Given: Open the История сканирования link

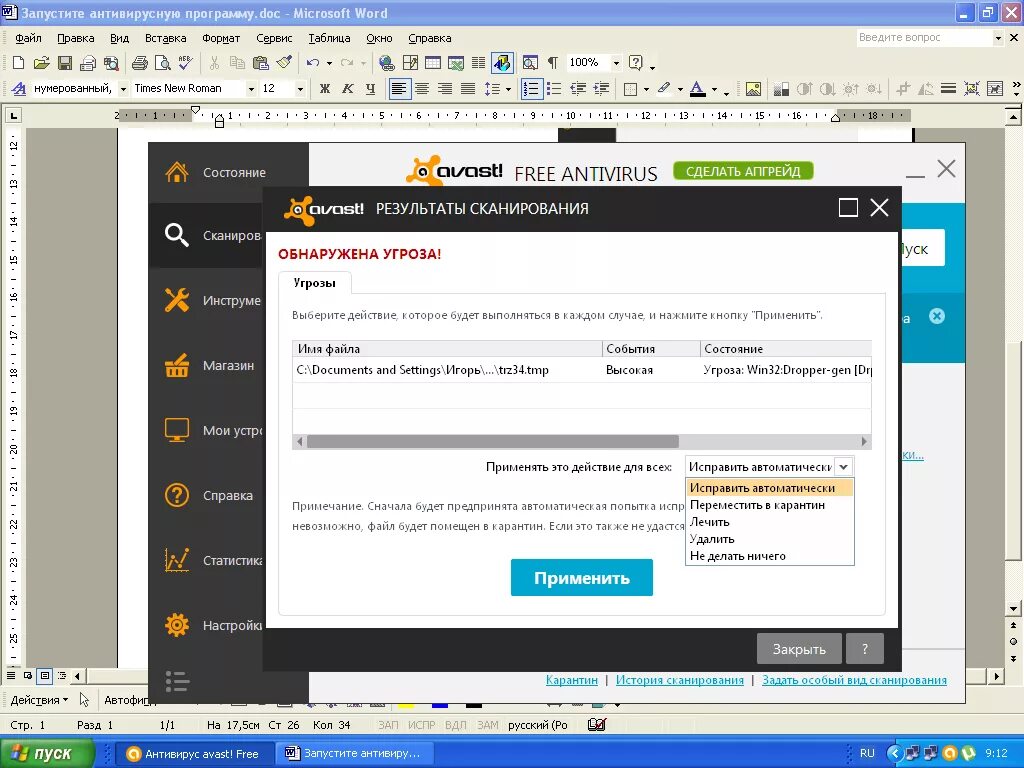Looking at the screenshot, I should point(679,680).
